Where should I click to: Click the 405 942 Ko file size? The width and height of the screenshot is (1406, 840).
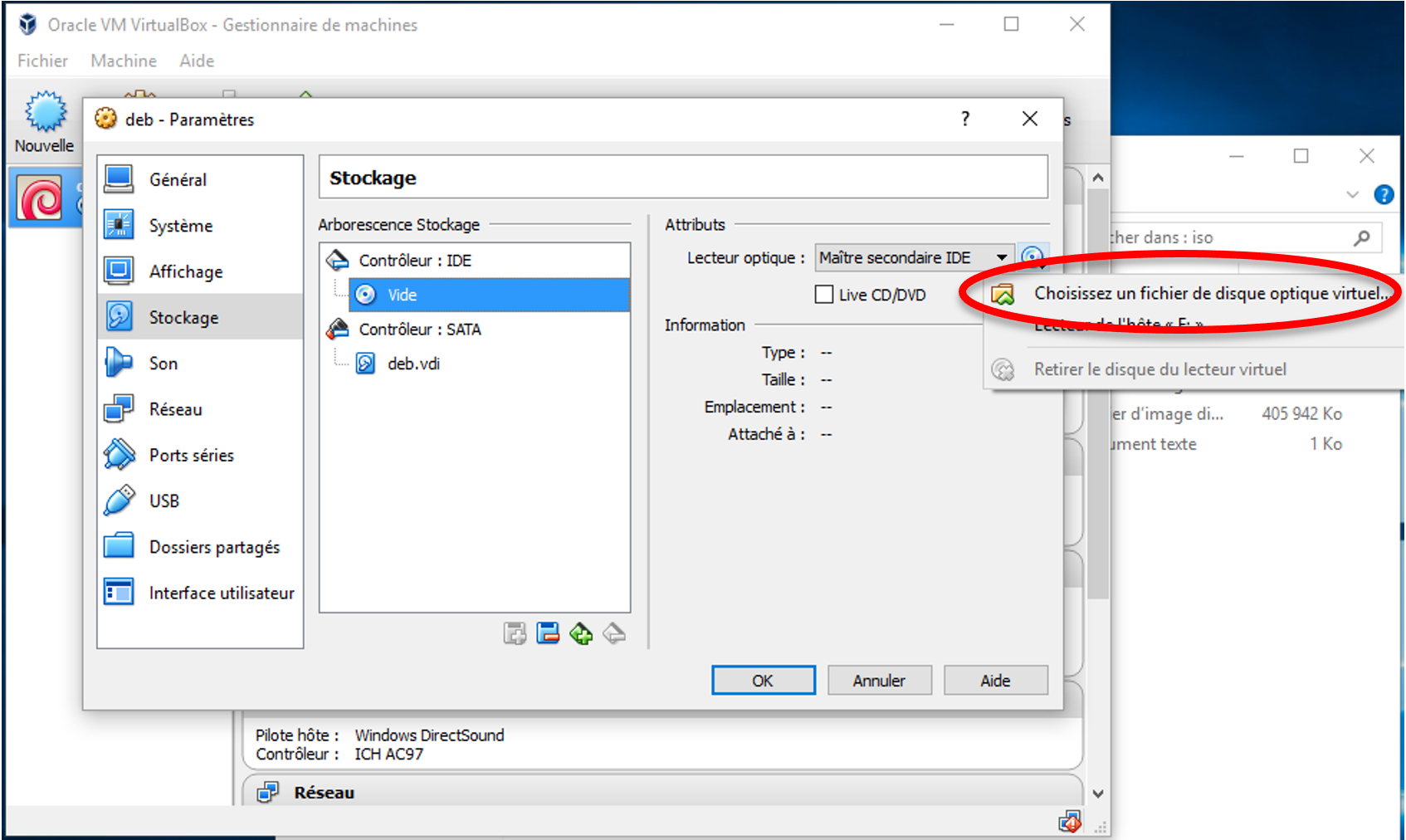[1301, 413]
